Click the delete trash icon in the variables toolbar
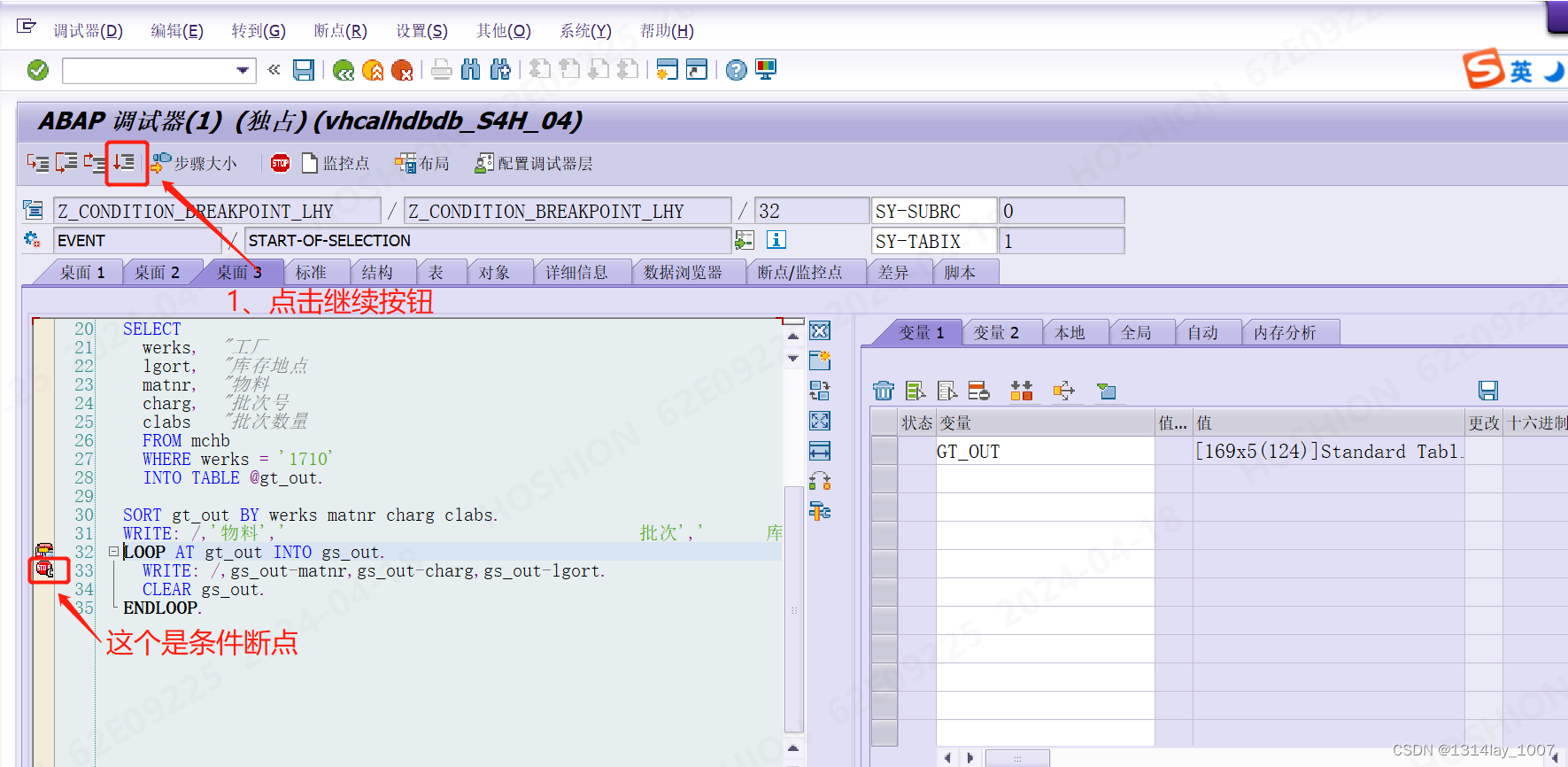Viewport: 1568px width, 767px height. (x=884, y=391)
